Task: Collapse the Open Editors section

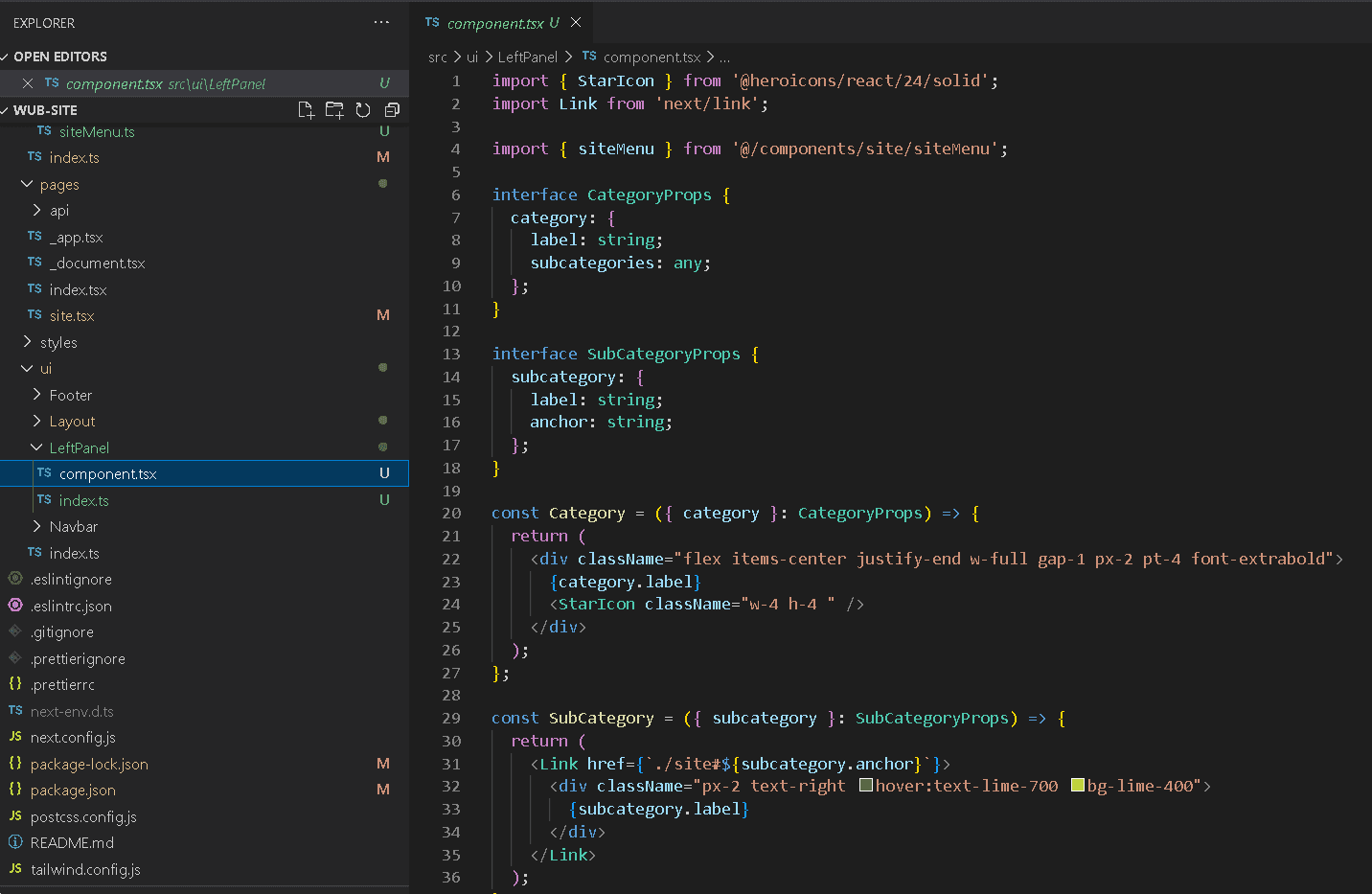Action: pos(59,57)
